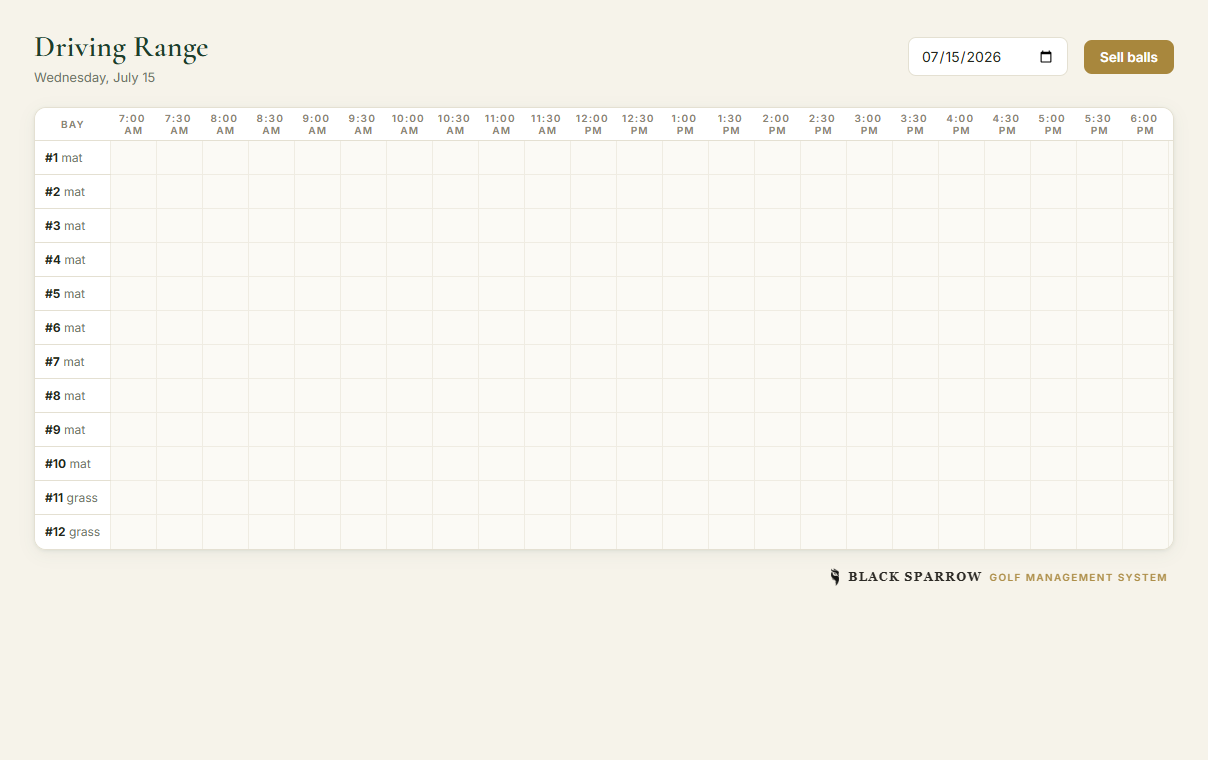The image size is (1208, 760).
Task: Book bay #7 mat at 11:00 AM slot
Action: 502,362
